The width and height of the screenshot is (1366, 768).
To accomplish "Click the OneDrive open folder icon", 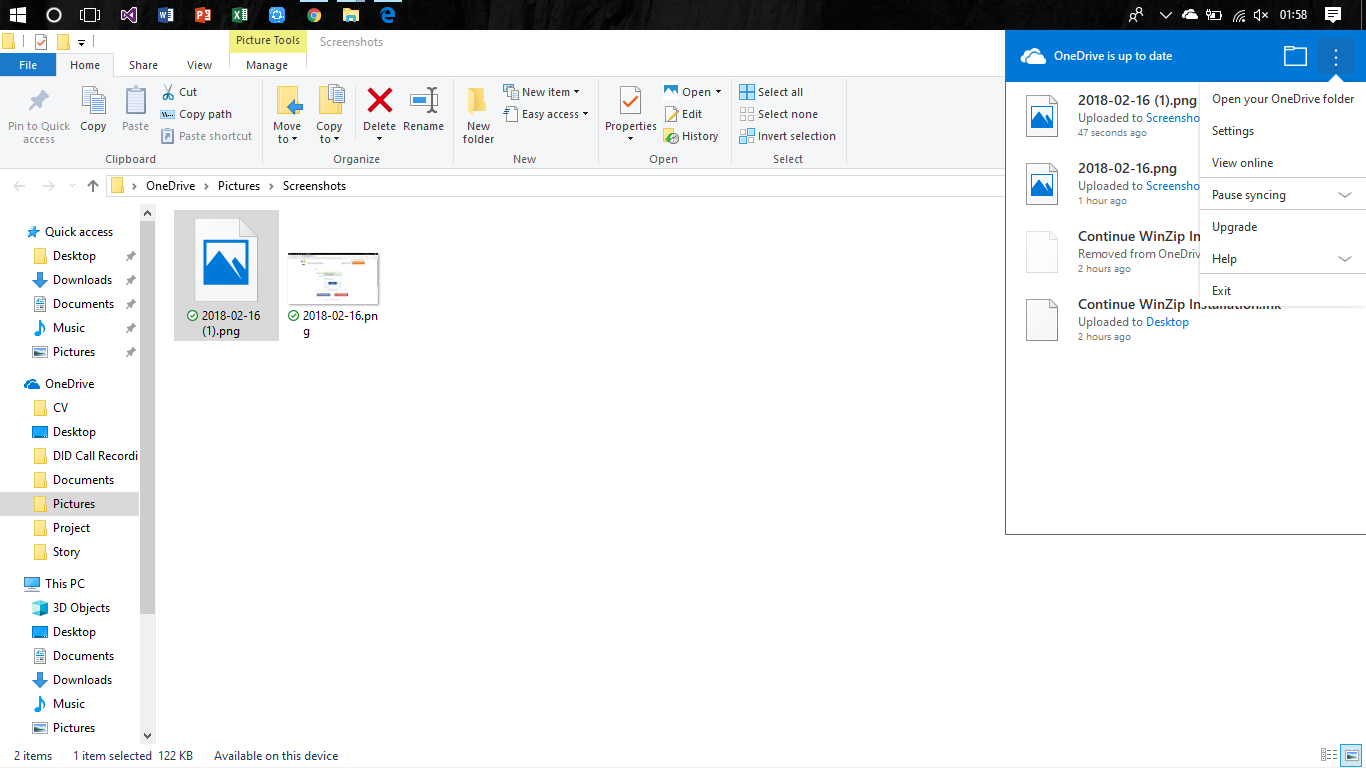I will (x=1295, y=56).
